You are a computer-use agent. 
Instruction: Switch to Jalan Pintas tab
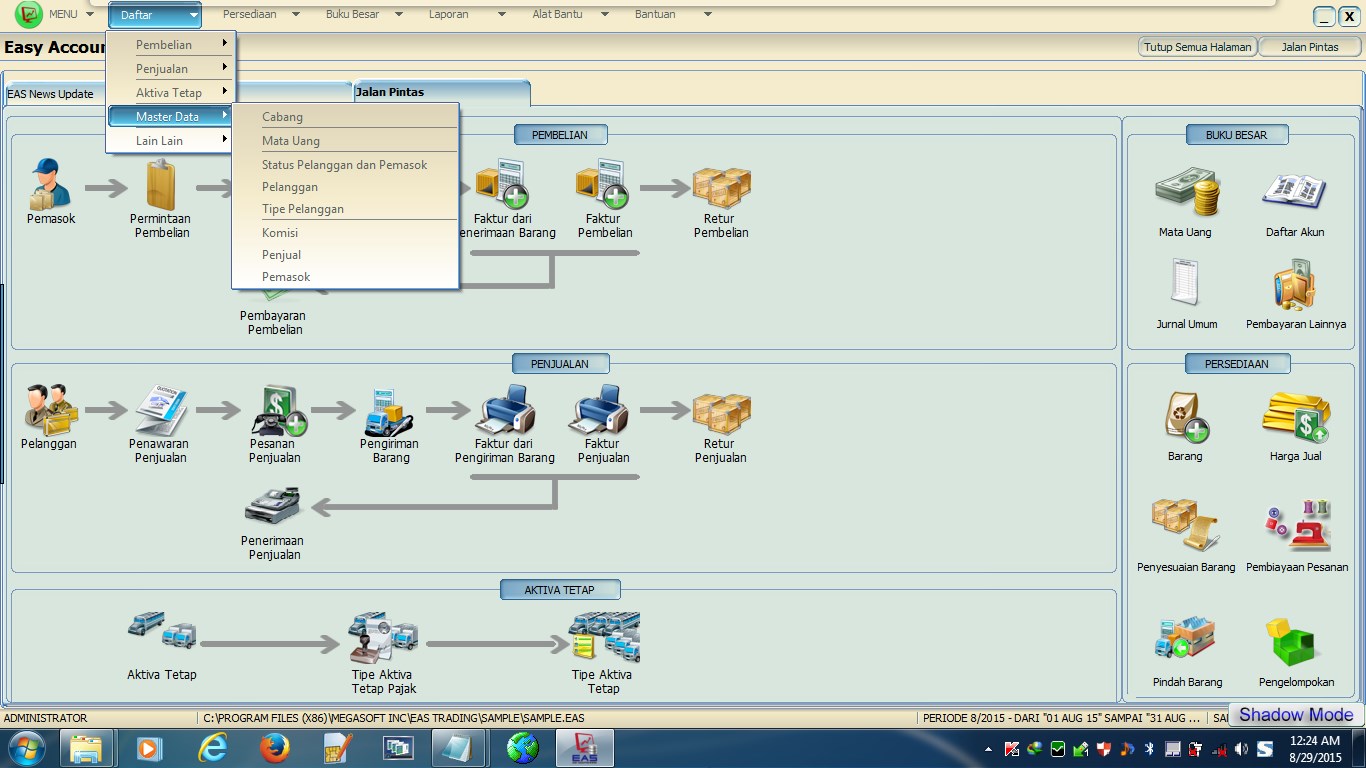pyautogui.click(x=440, y=93)
